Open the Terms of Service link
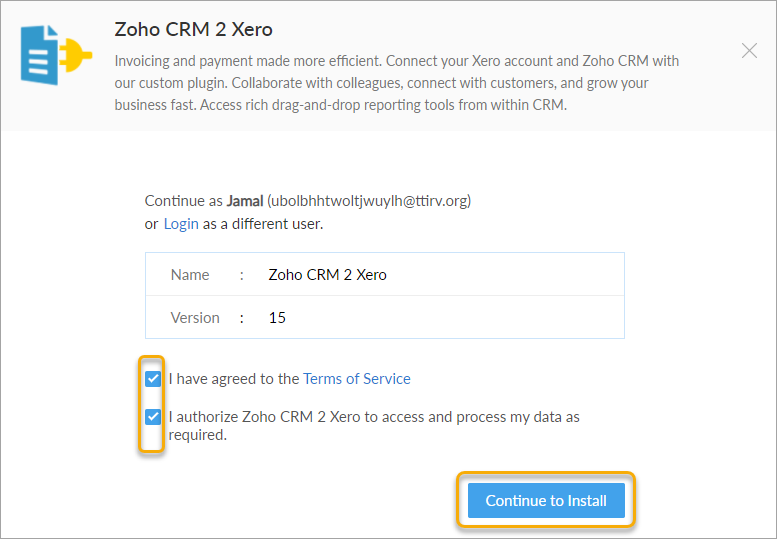Image resolution: width=777 pixels, height=539 pixels. tap(357, 379)
